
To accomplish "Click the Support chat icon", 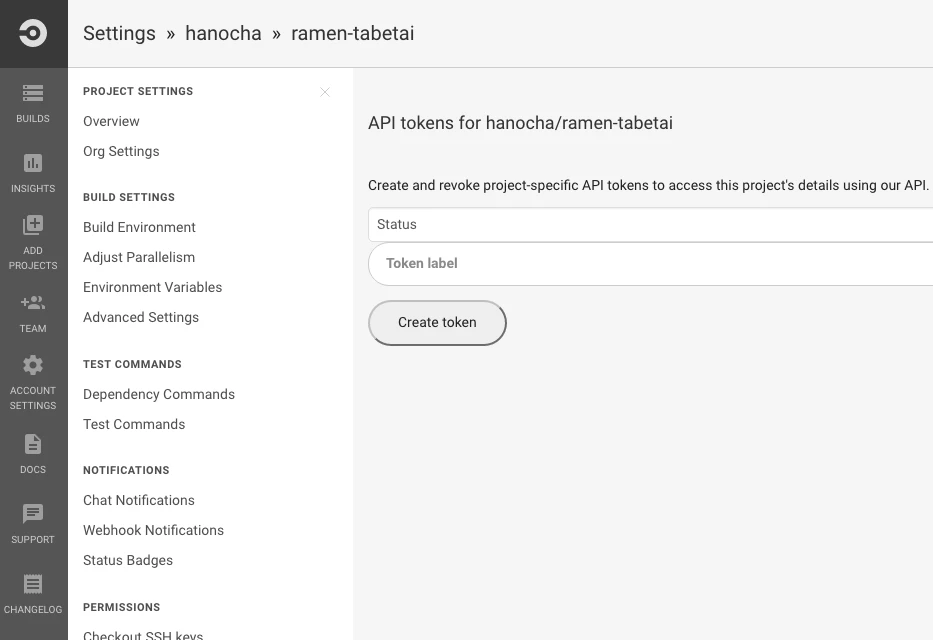I will pos(33,513).
